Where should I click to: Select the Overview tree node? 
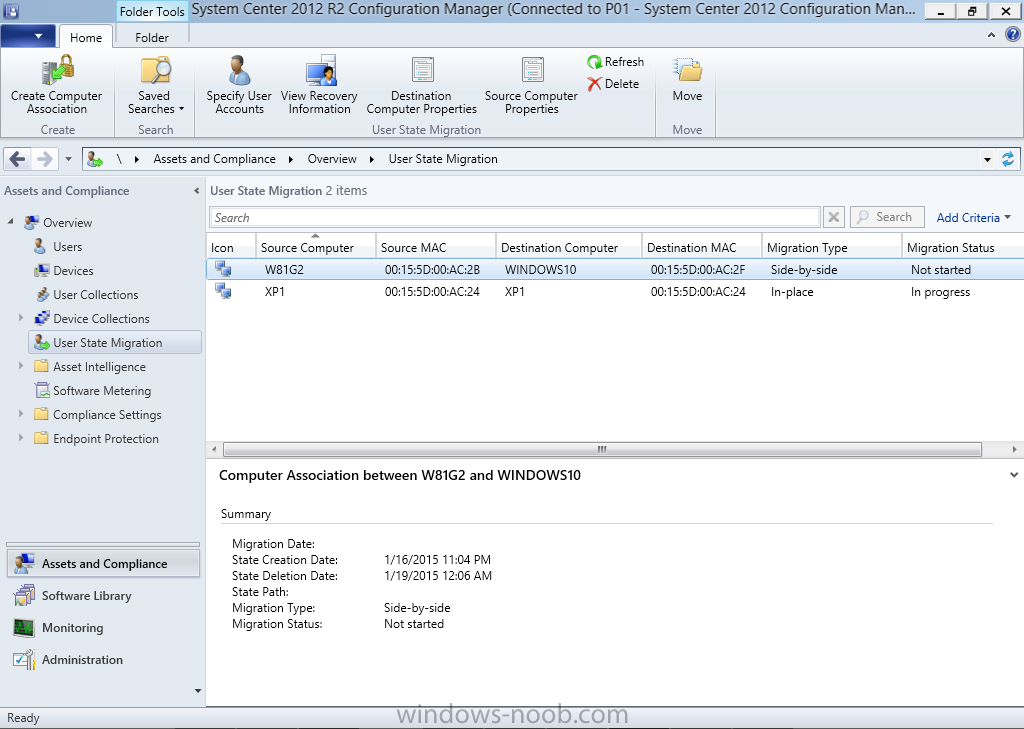pyautogui.click(x=67, y=222)
